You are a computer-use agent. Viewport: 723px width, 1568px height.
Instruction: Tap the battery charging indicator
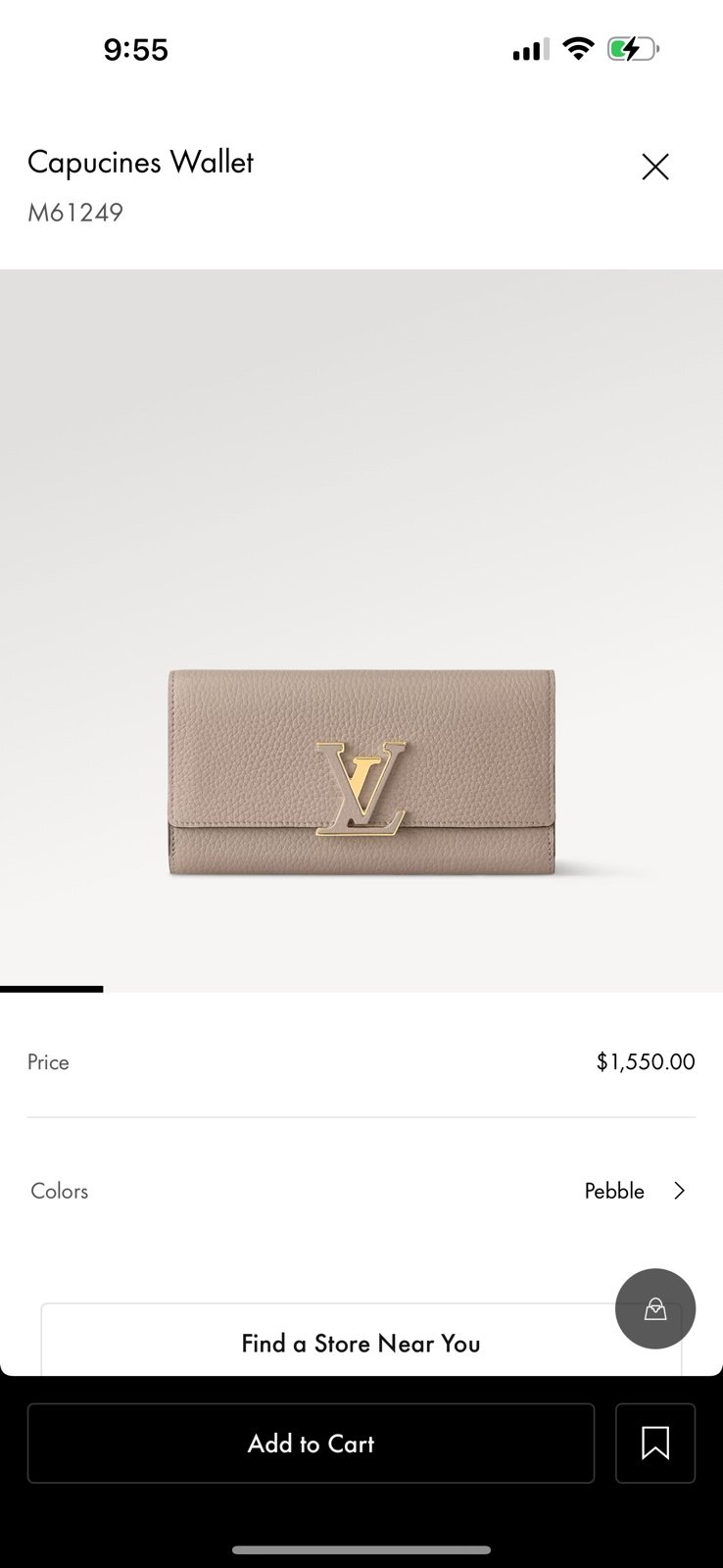(x=633, y=48)
